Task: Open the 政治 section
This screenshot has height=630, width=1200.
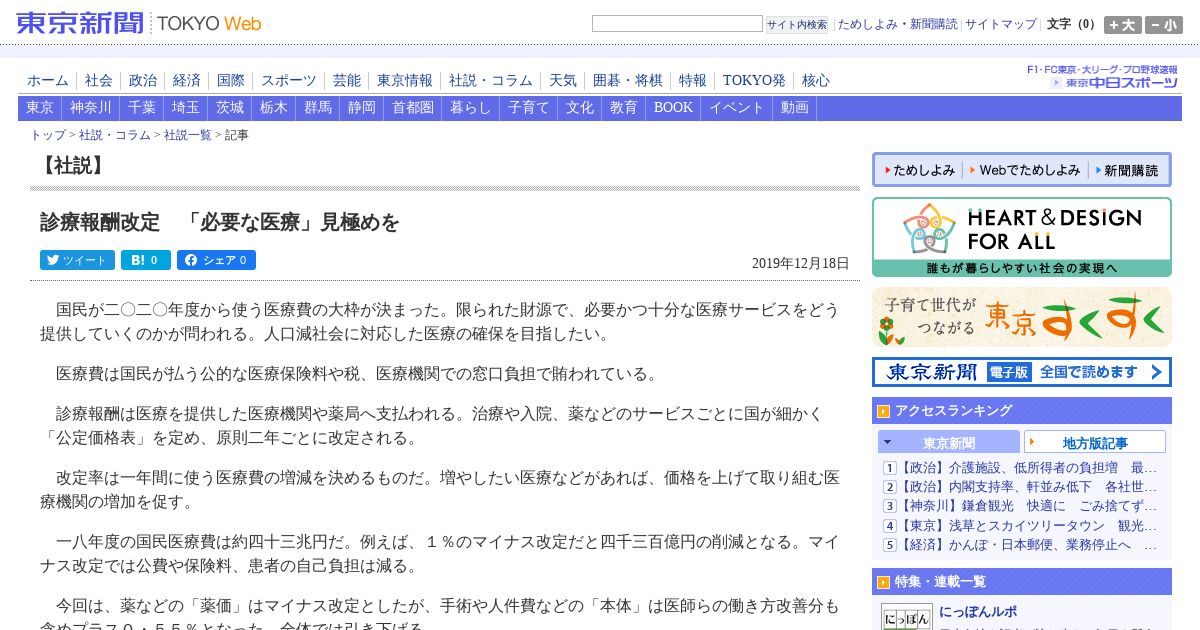Action: [143, 81]
